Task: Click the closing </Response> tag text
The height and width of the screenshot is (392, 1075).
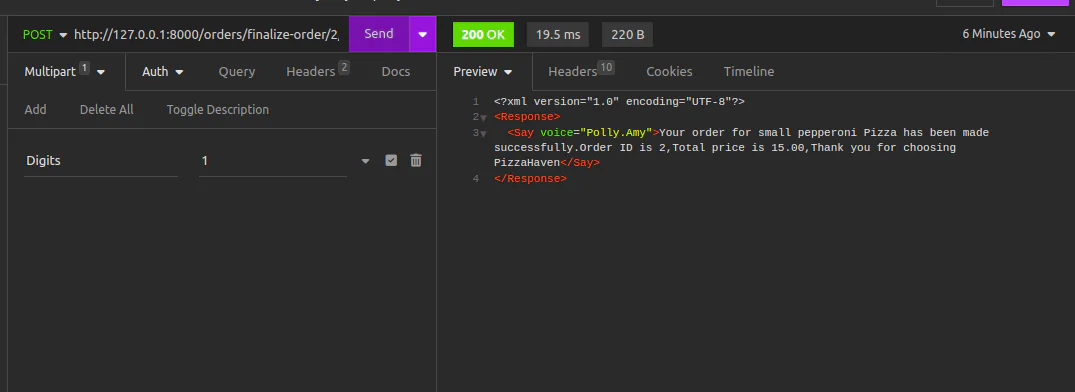Action: click(x=530, y=178)
